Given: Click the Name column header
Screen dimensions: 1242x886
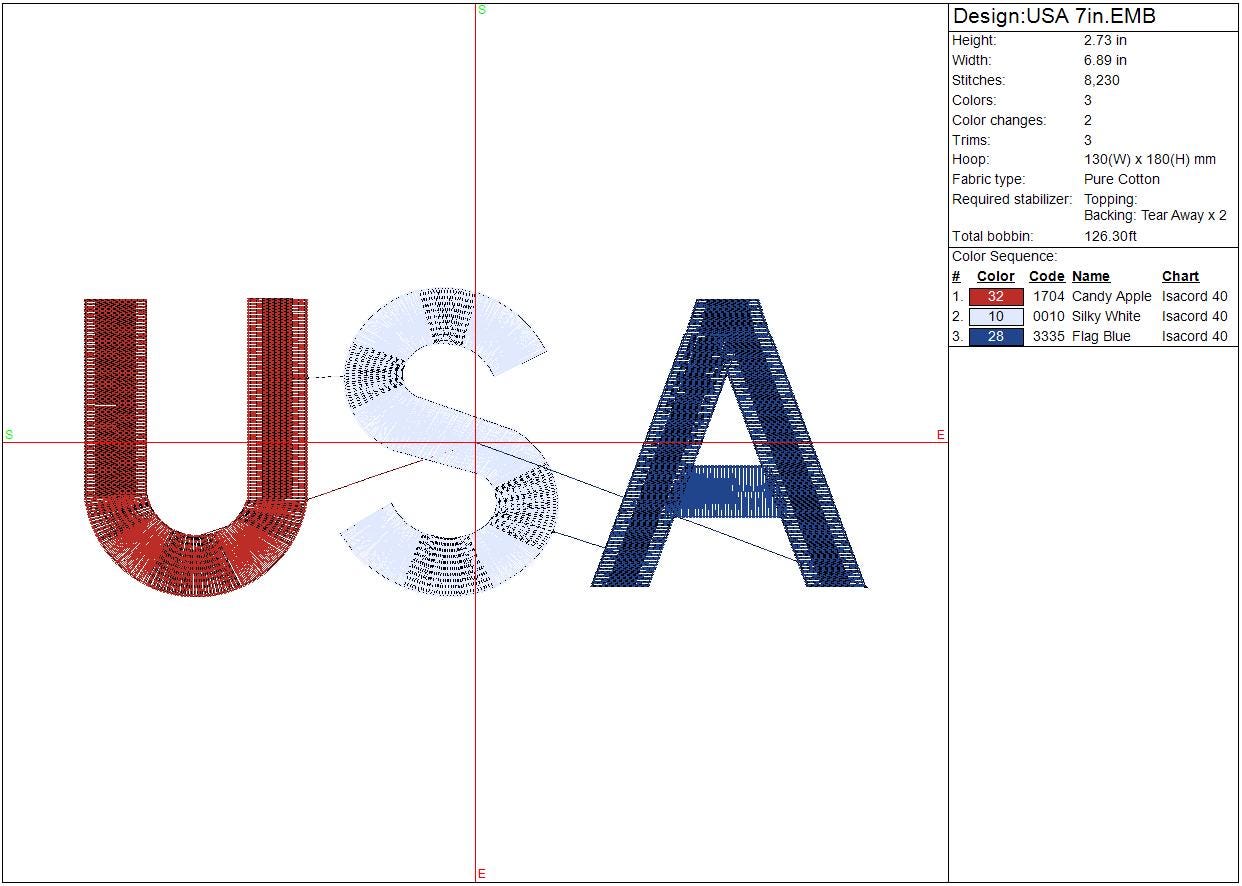Looking at the screenshot, I should [x=1090, y=277].
